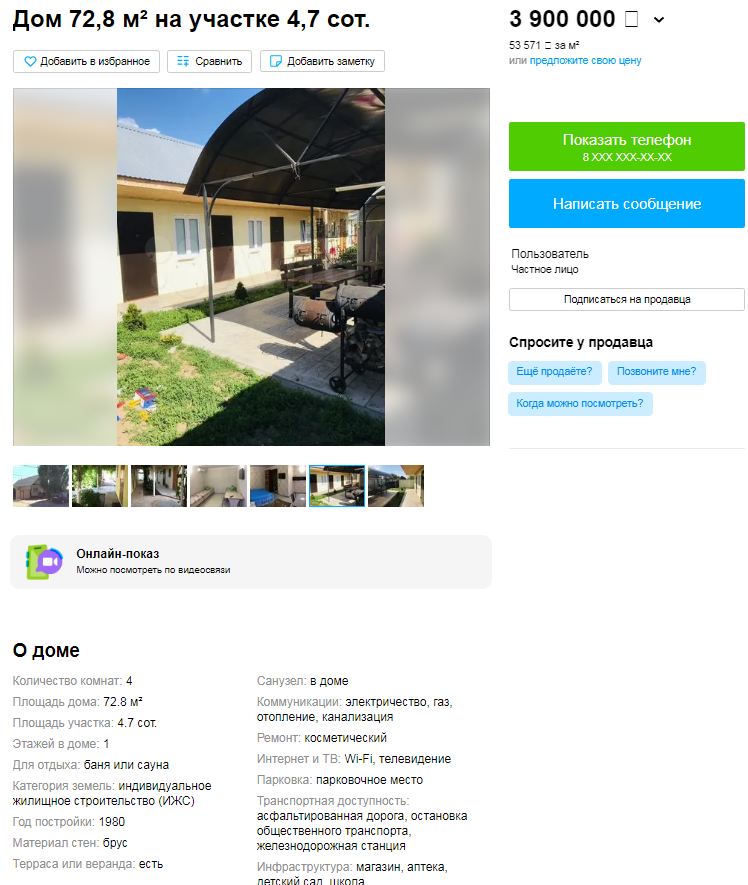Subscribe to the seller

[x=627, y=300]
